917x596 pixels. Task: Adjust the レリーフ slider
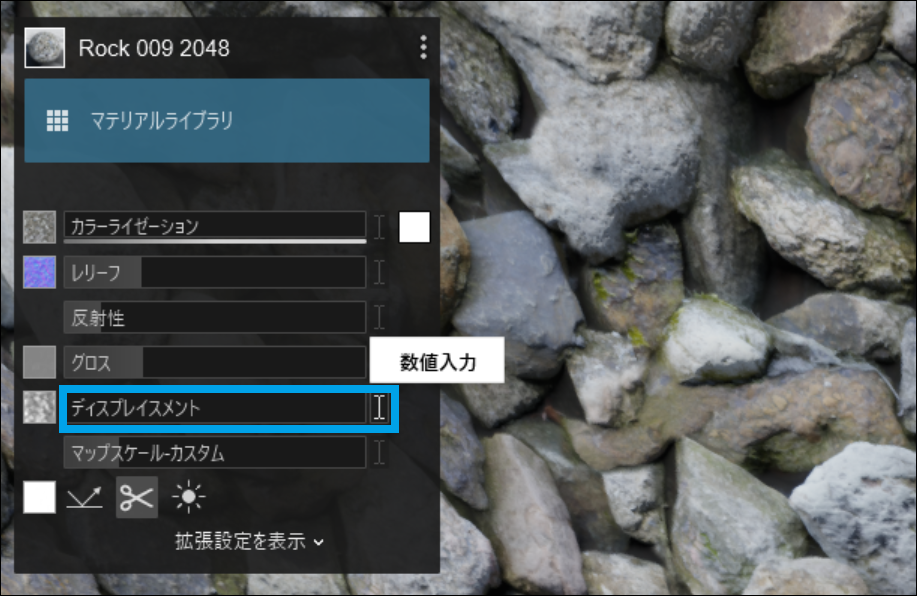pos(215,272)
